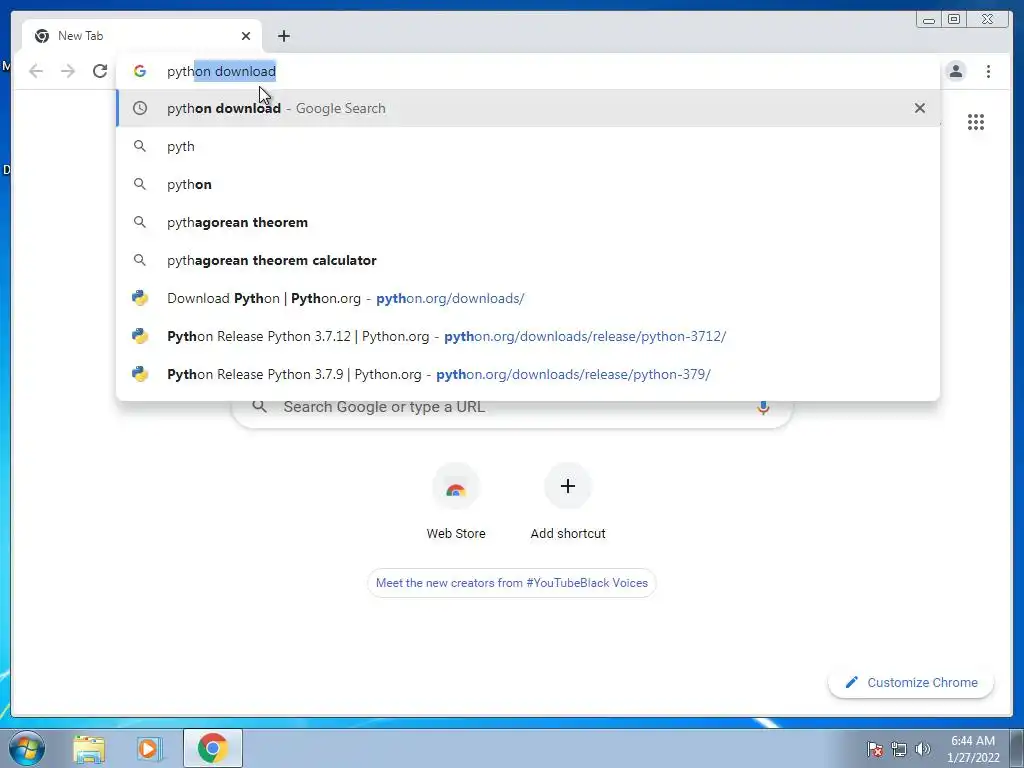Image resolution: width=1024 pixels, height=768 pixels.
Task: Minimize the Chrome window
Action: pos(929,19)
